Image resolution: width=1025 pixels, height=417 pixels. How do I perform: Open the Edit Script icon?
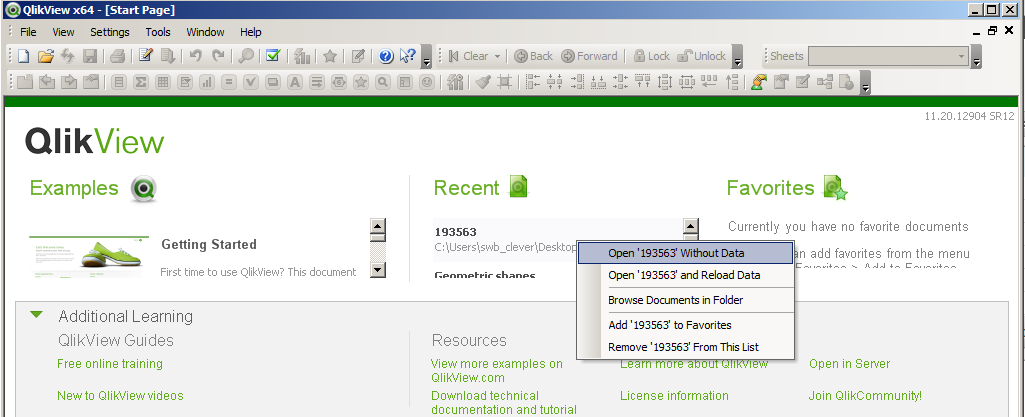tap(145, 56)
